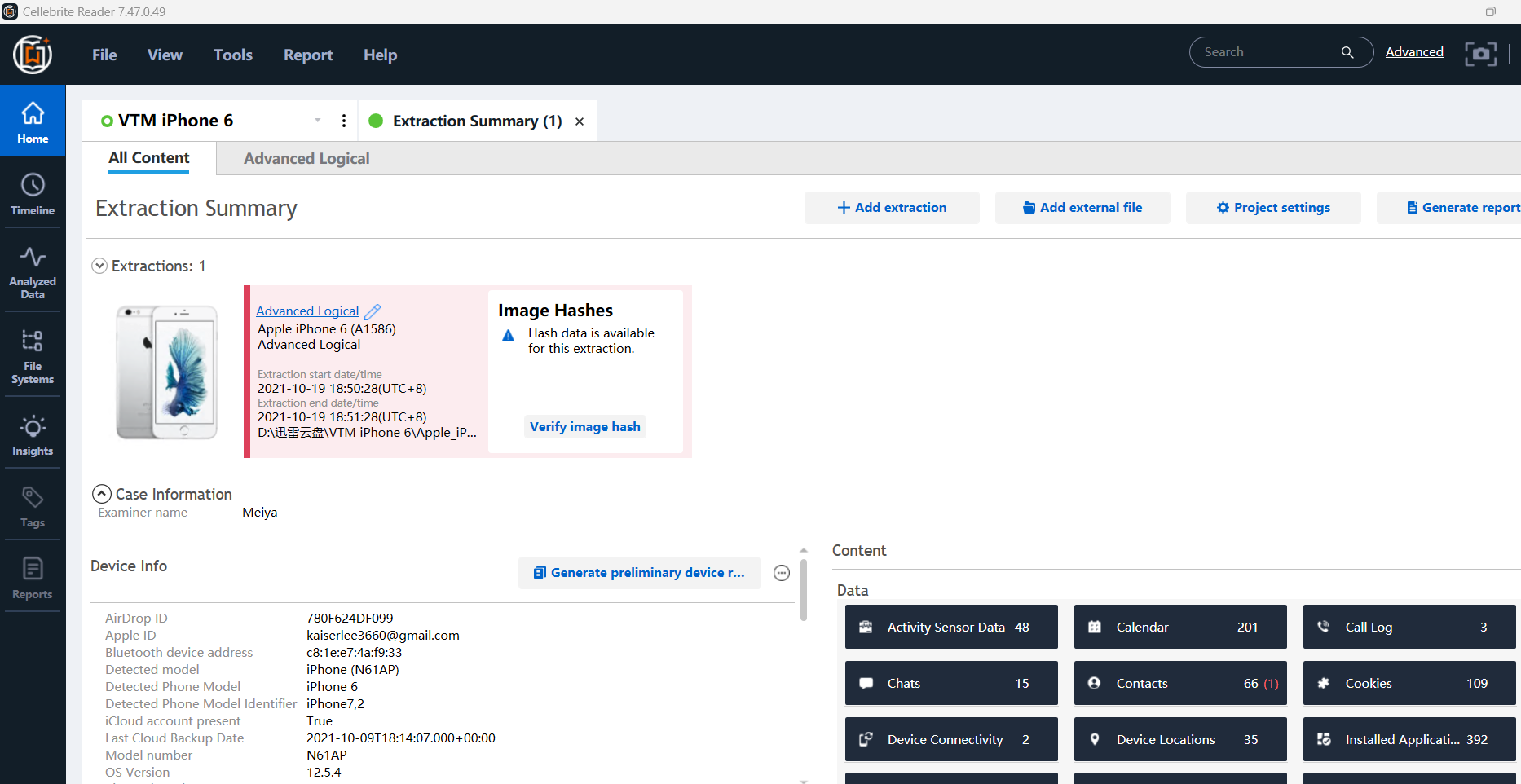Screen dimensions: 1521x784
Task: Select the Apple ID value kaiserlee3660@gmail.com
Action: tap(383, 635)
